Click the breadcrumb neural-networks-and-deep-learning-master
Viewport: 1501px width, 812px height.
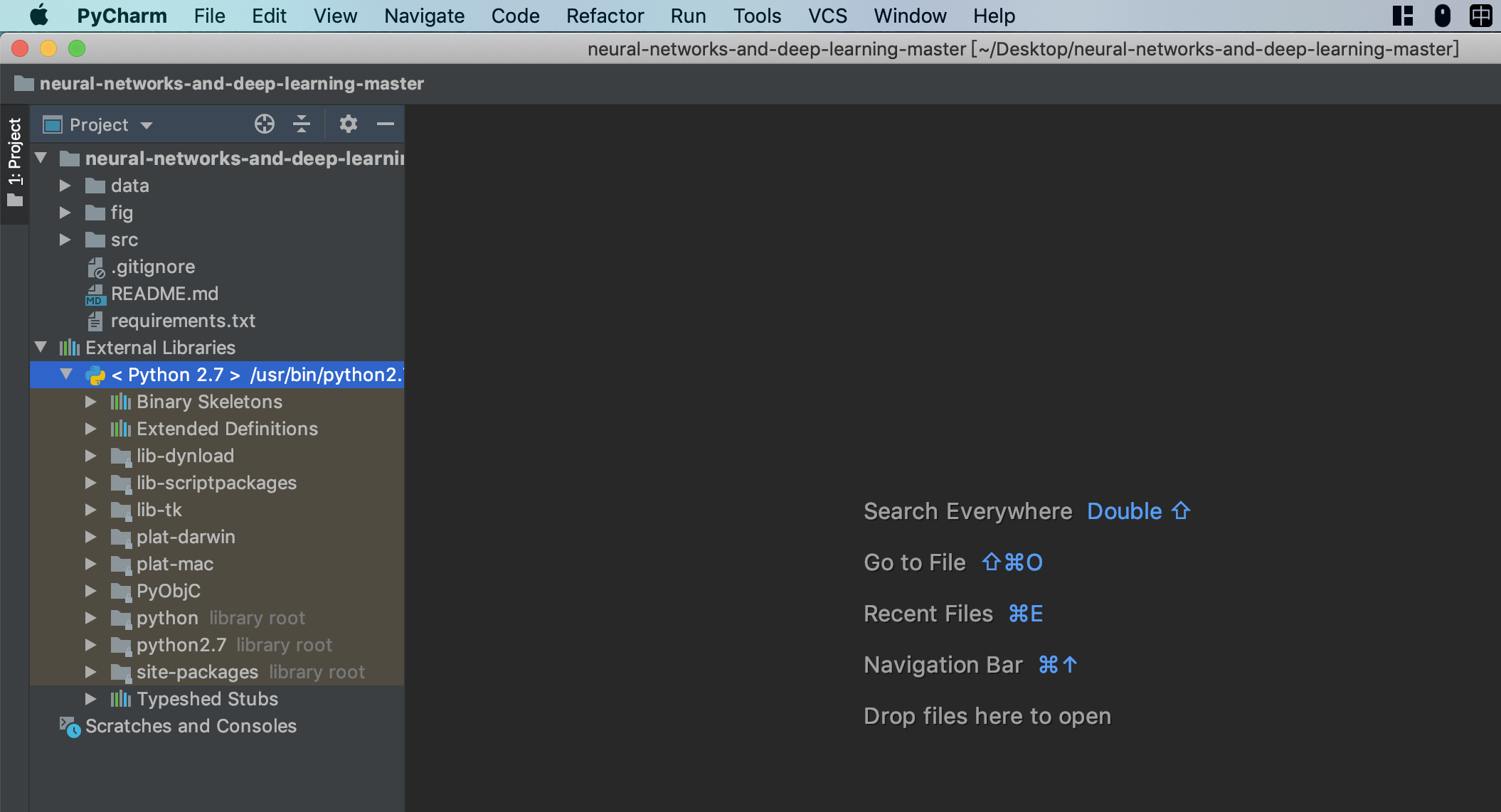pos(231,84)
